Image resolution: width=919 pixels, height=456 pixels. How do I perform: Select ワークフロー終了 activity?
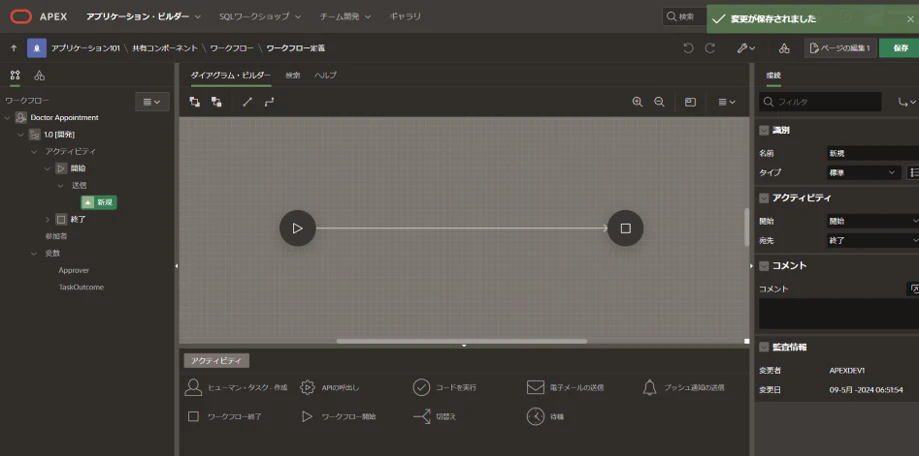224,417
